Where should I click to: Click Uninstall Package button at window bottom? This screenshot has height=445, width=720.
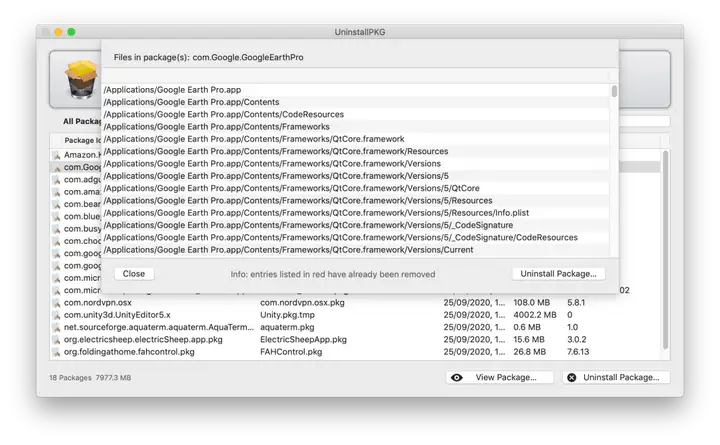click(616, 377)
